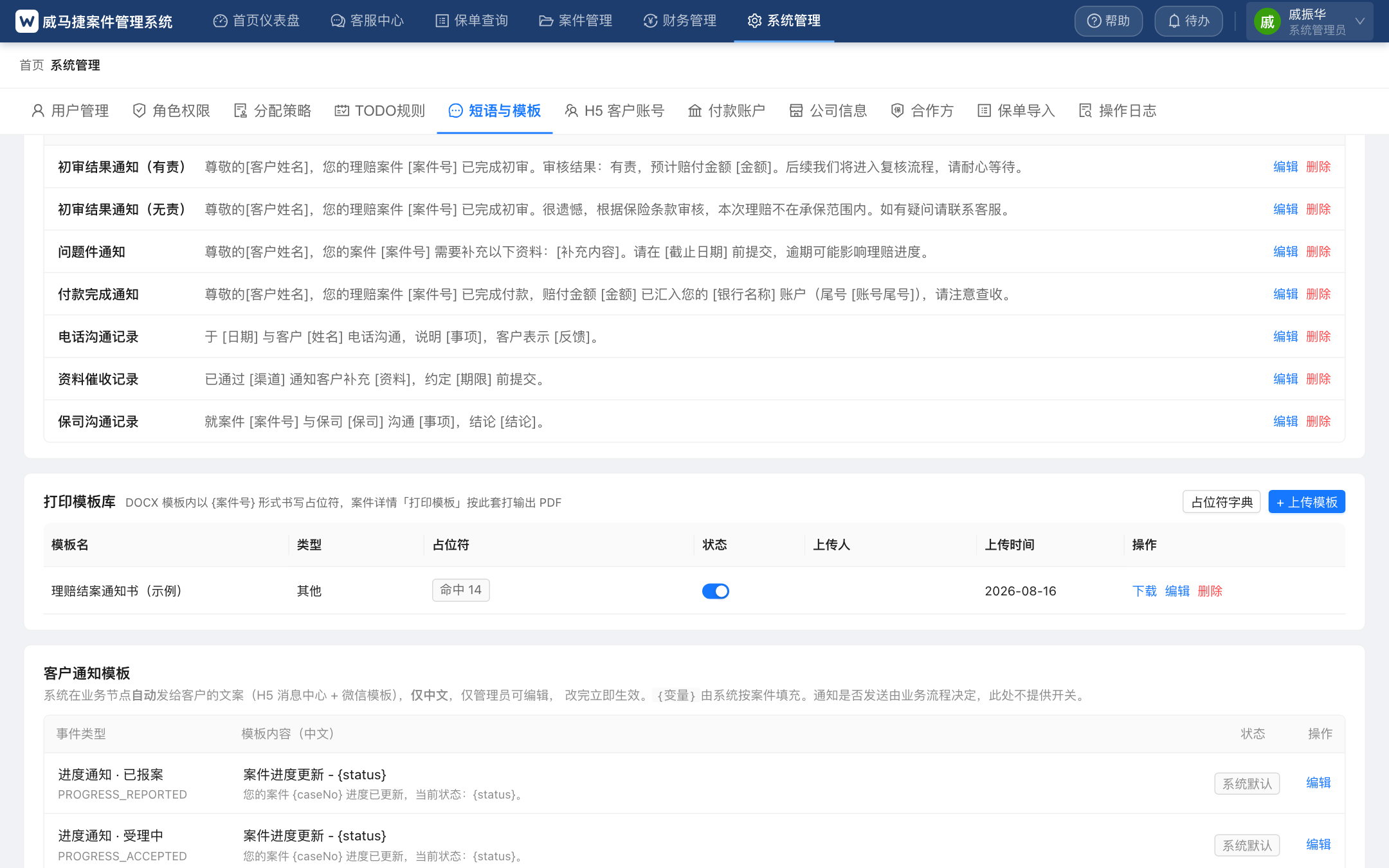Edit the 保司沟通记录 phrase
Image resolution: width=1389 pixels, height=868 pixels.
1285,421
